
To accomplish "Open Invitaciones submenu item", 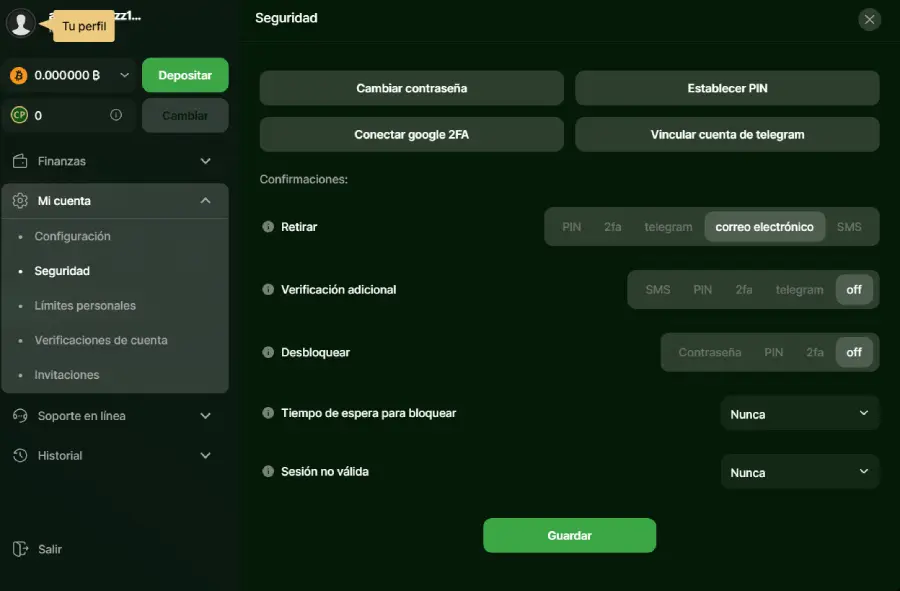I will 67,375.
